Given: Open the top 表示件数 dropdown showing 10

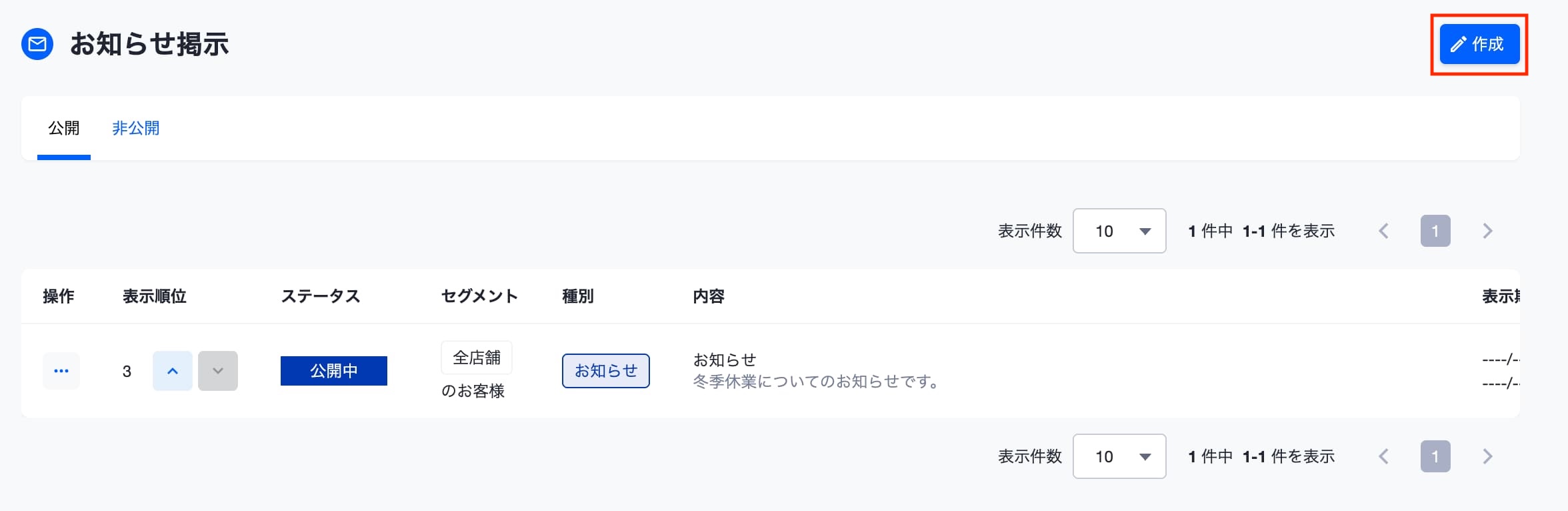Looking at the screenshot, I should point(1119,231).
